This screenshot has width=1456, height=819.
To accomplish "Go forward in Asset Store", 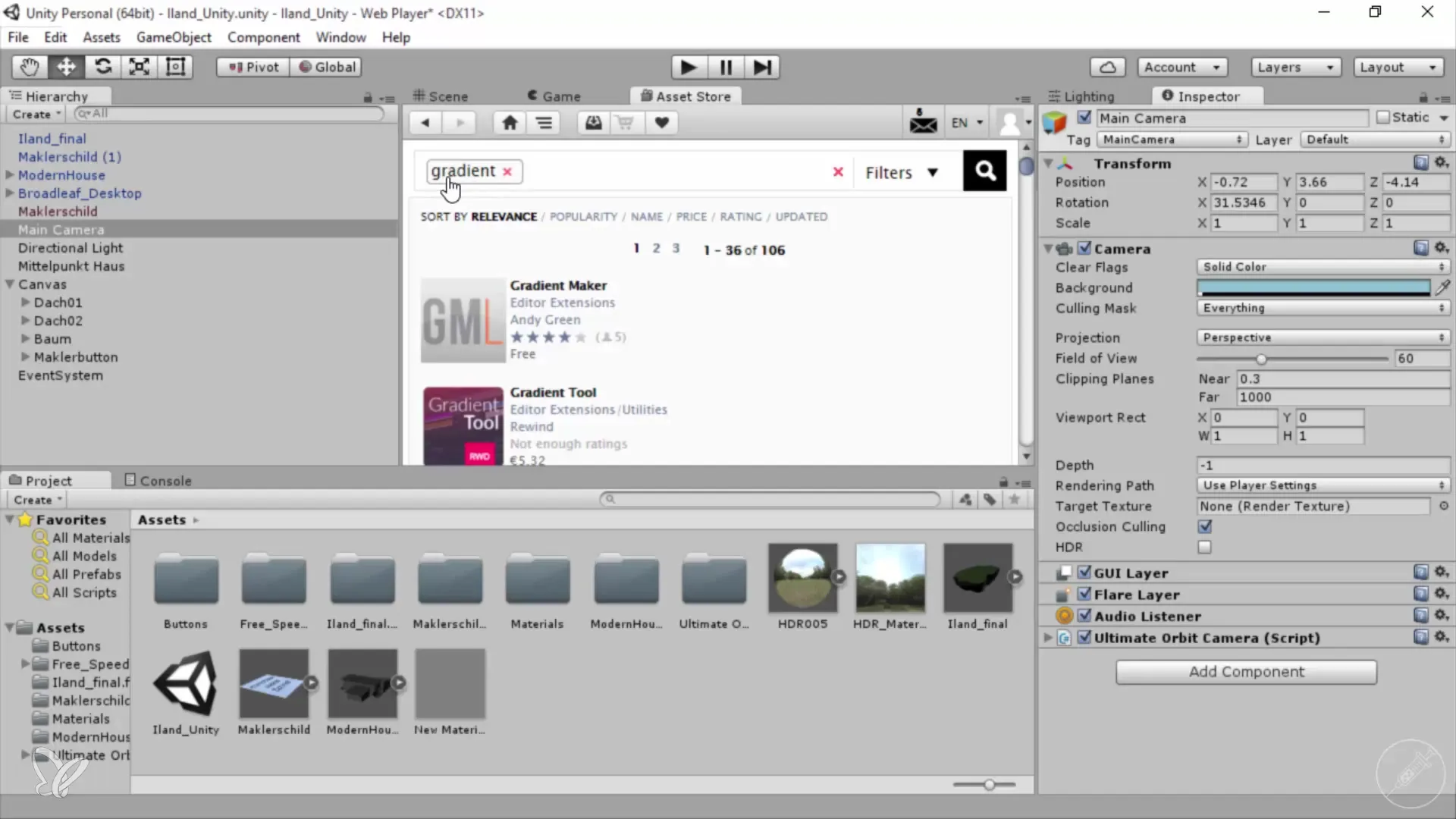I will click(460, 123).
